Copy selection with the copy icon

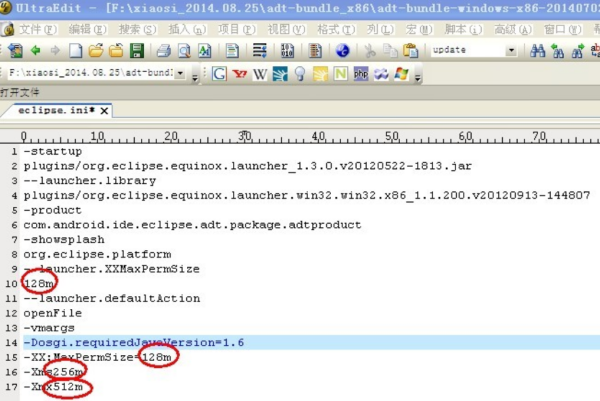coord(390,51)
